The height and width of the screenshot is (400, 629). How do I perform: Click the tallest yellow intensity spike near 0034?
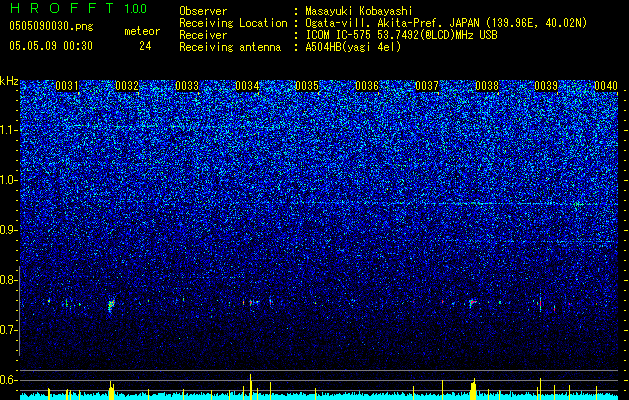point(250,386)
